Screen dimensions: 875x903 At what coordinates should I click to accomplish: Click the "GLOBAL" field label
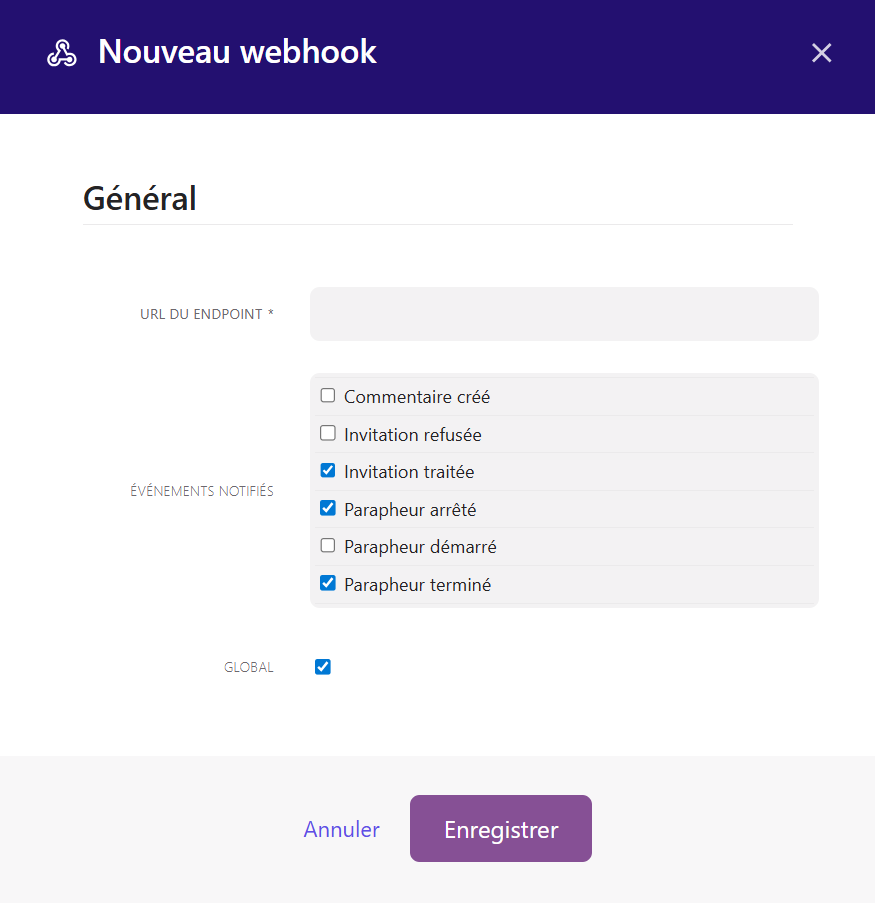(249, 668)
